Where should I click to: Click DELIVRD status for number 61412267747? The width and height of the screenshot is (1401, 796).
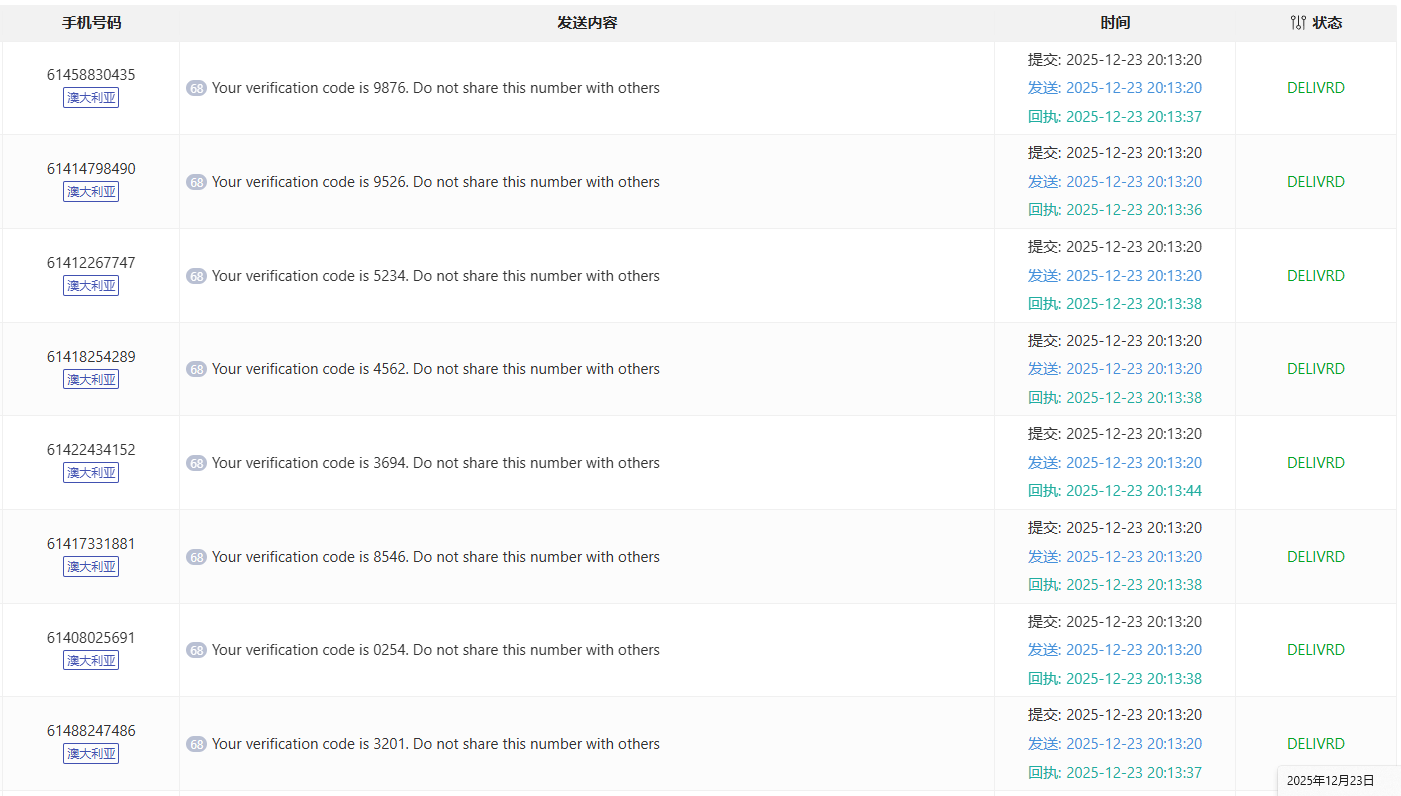point(1315,276)
